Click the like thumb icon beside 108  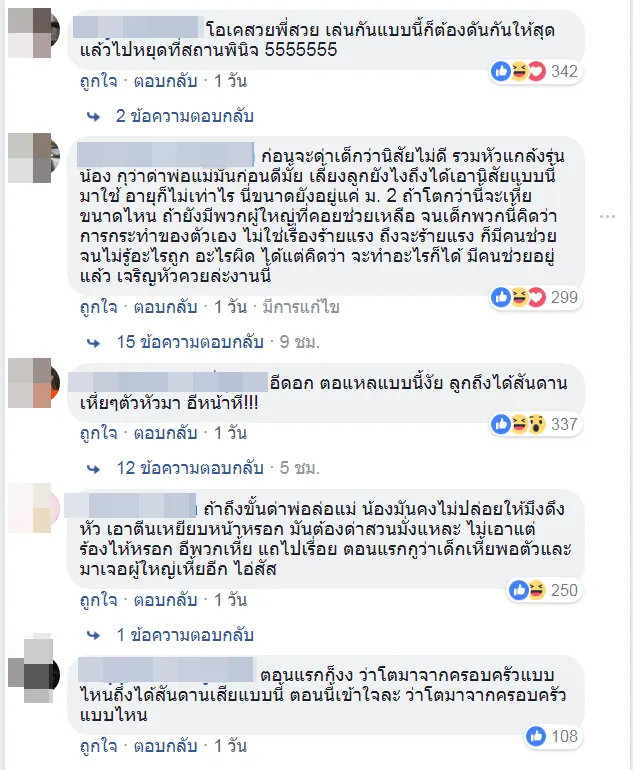point(536,736)
